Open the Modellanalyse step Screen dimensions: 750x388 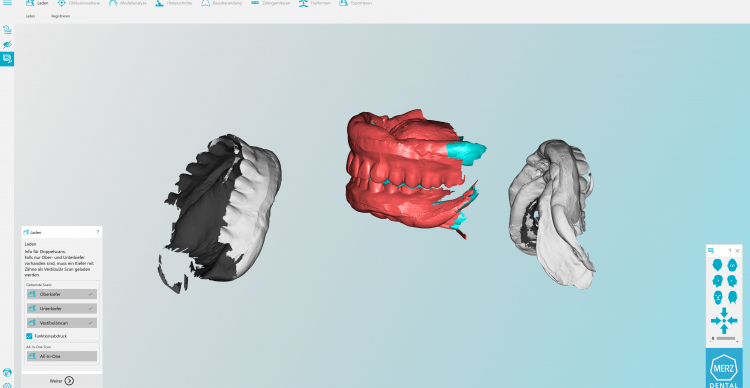click(x=128, y=3)
